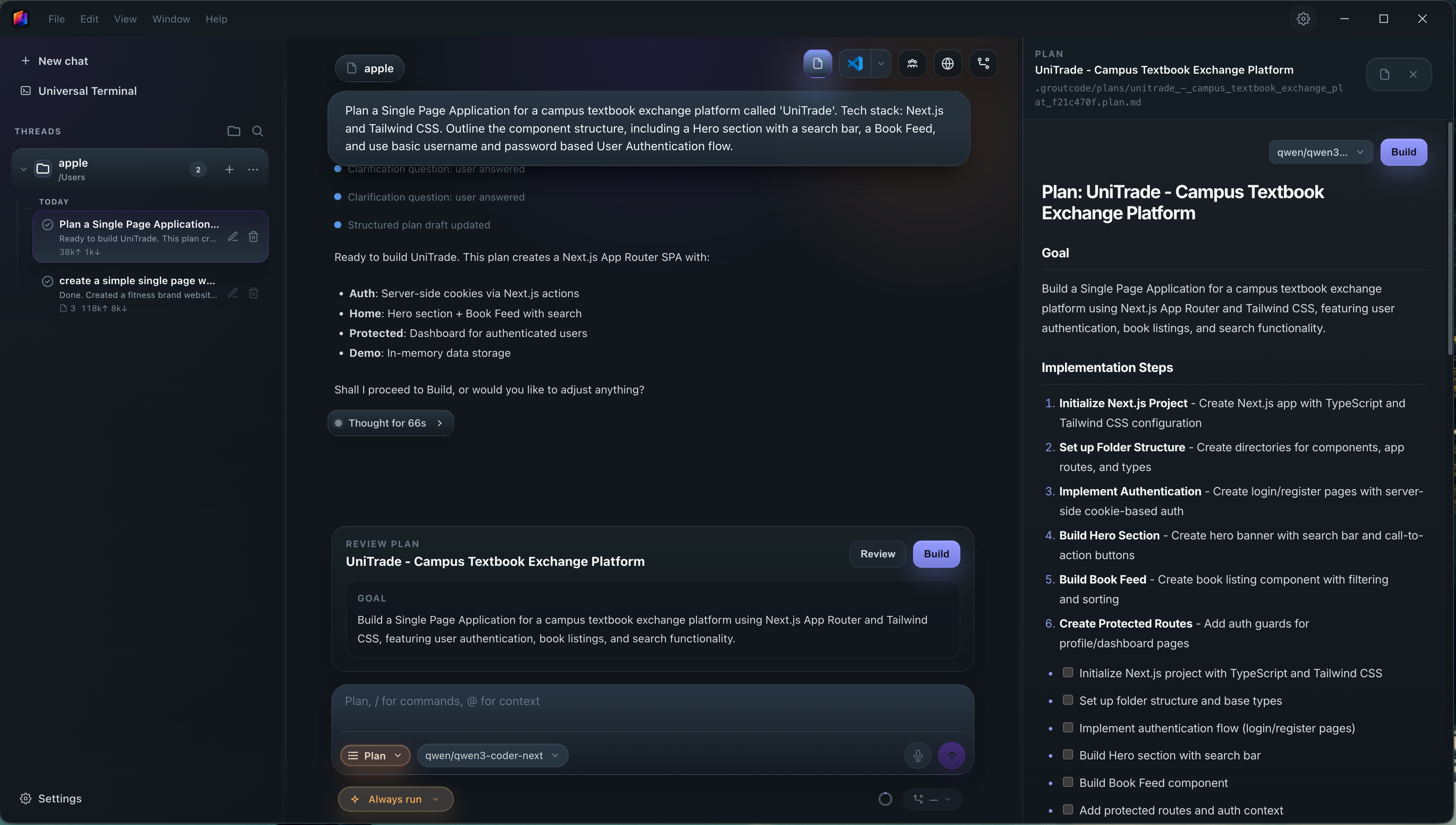Screen dimensions: 1456x825
Task: Check 'Set up folder structure and base types'
Action: [x=1068, y=700]
